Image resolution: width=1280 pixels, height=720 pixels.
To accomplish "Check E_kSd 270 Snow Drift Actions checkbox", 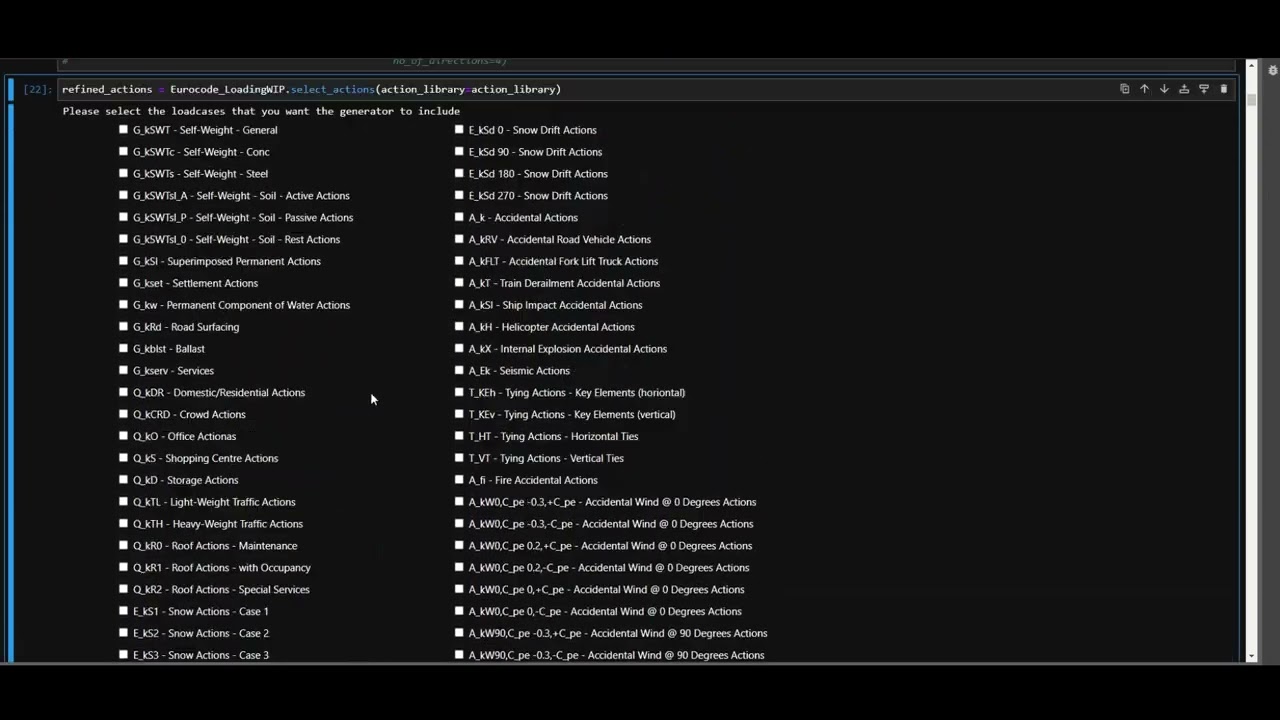I will tap(459, 195).
